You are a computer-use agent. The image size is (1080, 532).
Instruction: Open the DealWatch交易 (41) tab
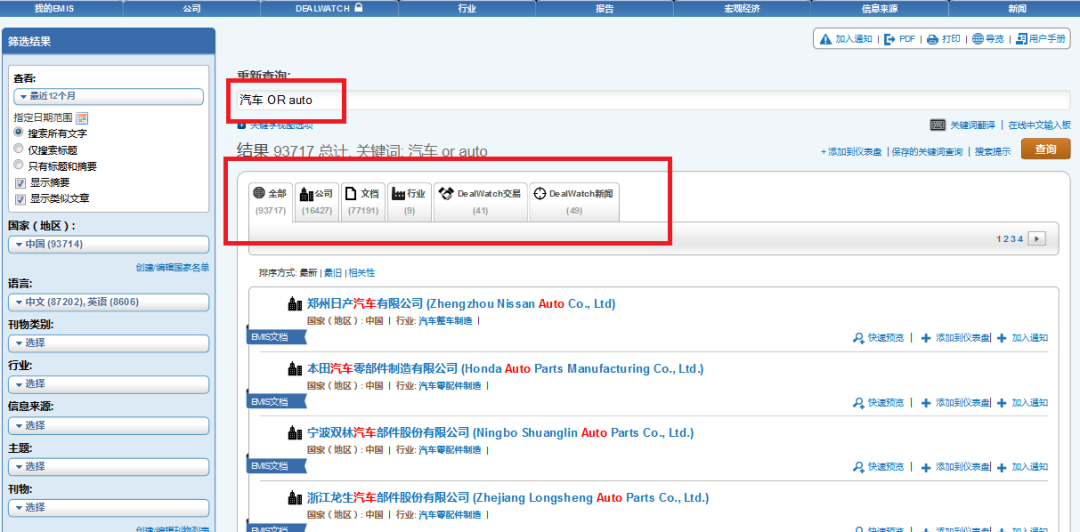(480, 202)
